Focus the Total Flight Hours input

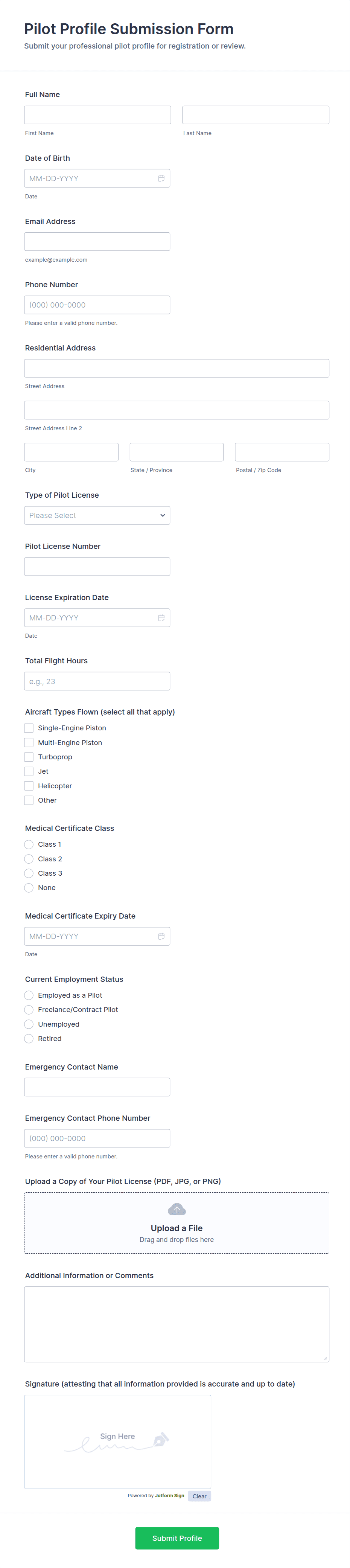tap(97, 681)
